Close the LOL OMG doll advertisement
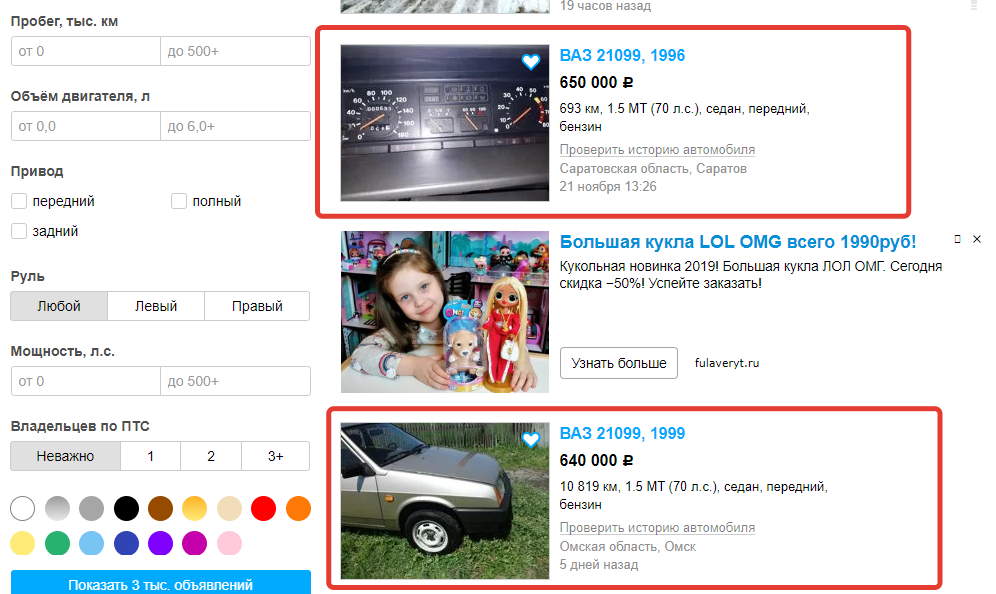 pos(977,239)
